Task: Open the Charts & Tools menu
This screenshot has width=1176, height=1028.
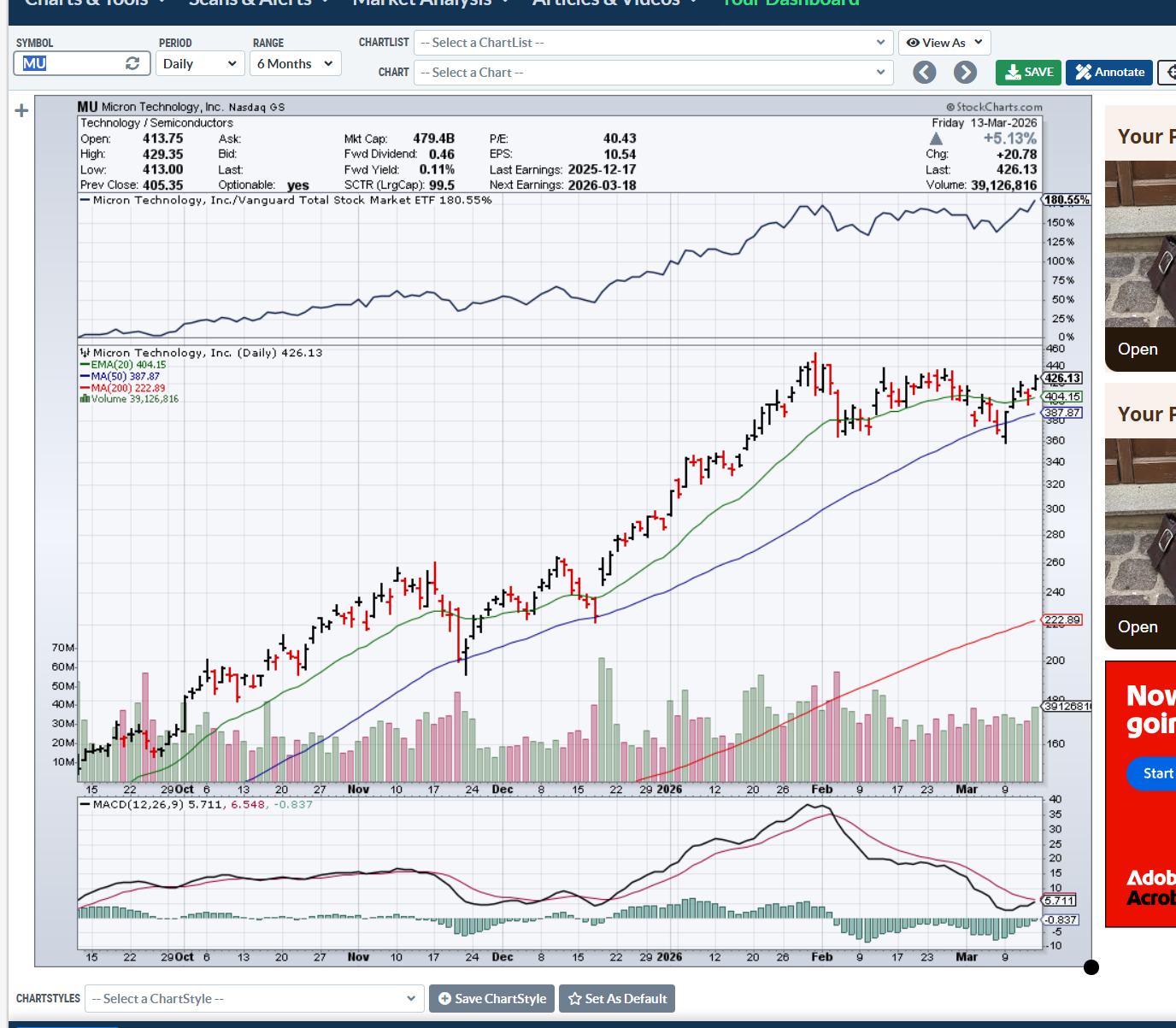Action: pyautogui.click(x=94, y=3)
